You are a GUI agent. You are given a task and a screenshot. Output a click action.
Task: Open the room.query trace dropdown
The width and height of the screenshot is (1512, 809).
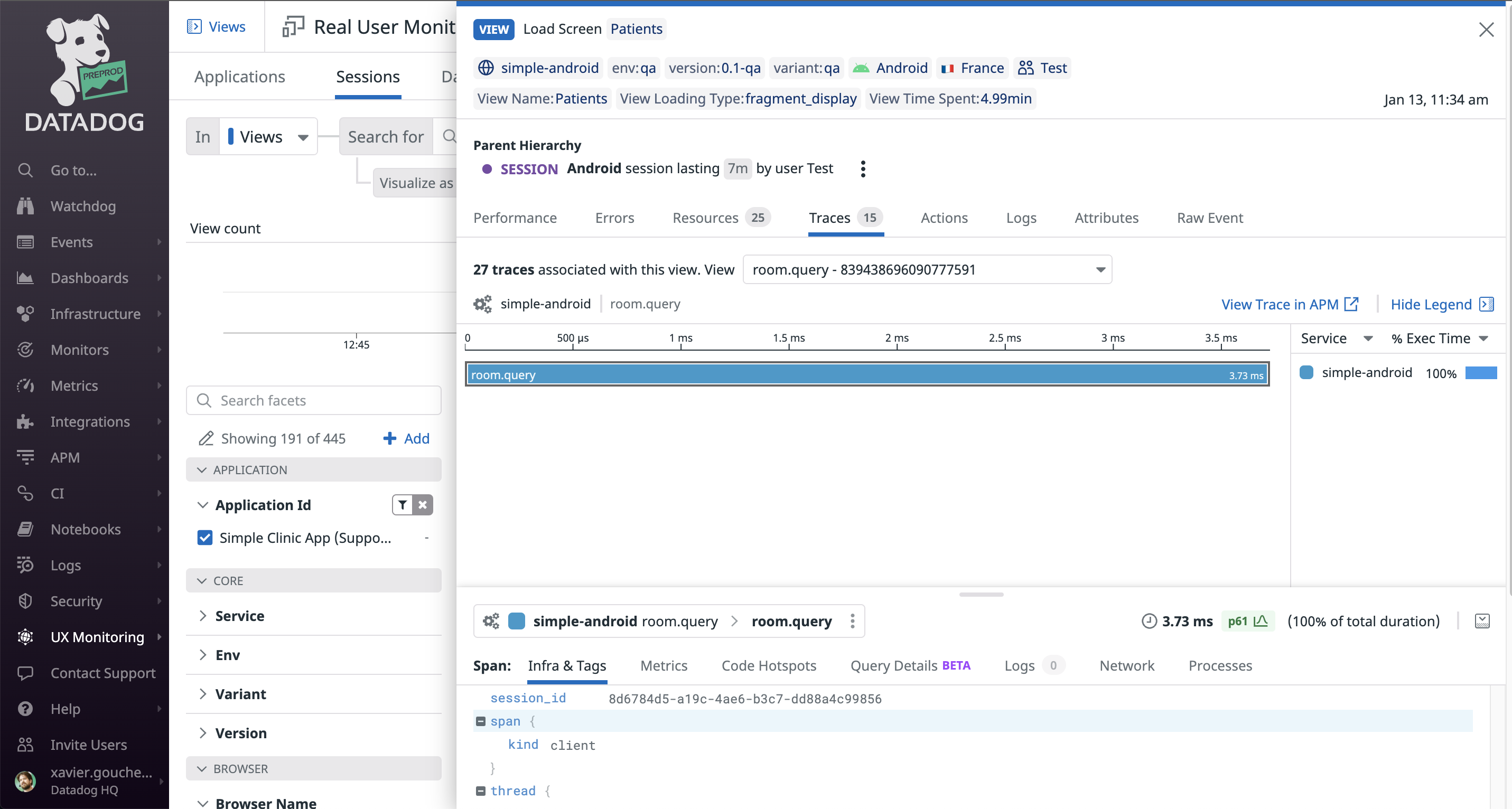click(1100, 269)
